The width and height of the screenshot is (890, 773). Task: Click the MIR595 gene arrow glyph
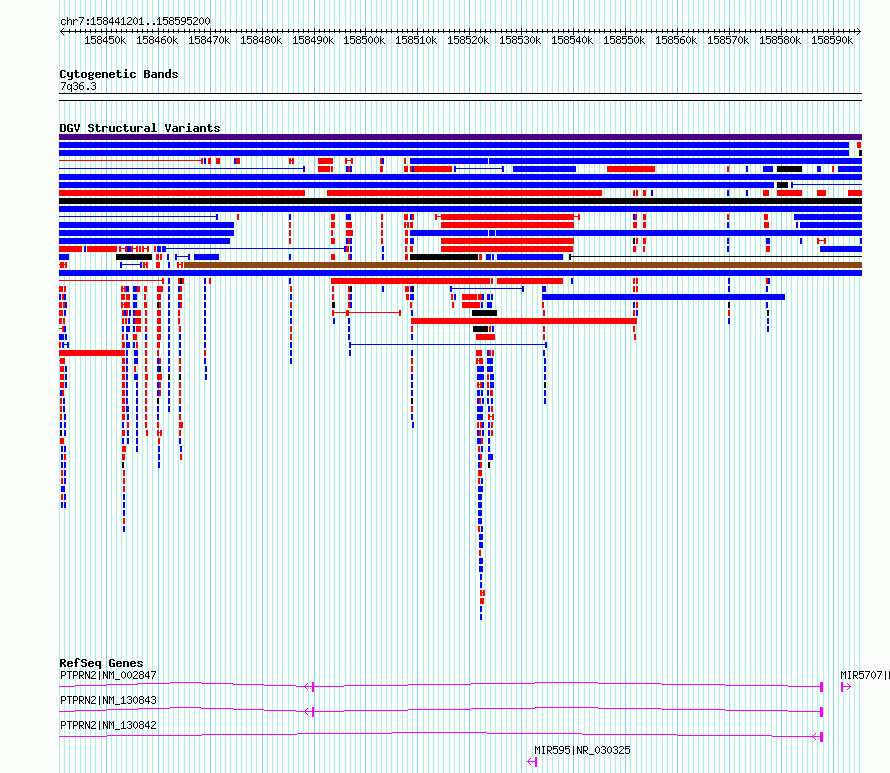coord(532,762)
